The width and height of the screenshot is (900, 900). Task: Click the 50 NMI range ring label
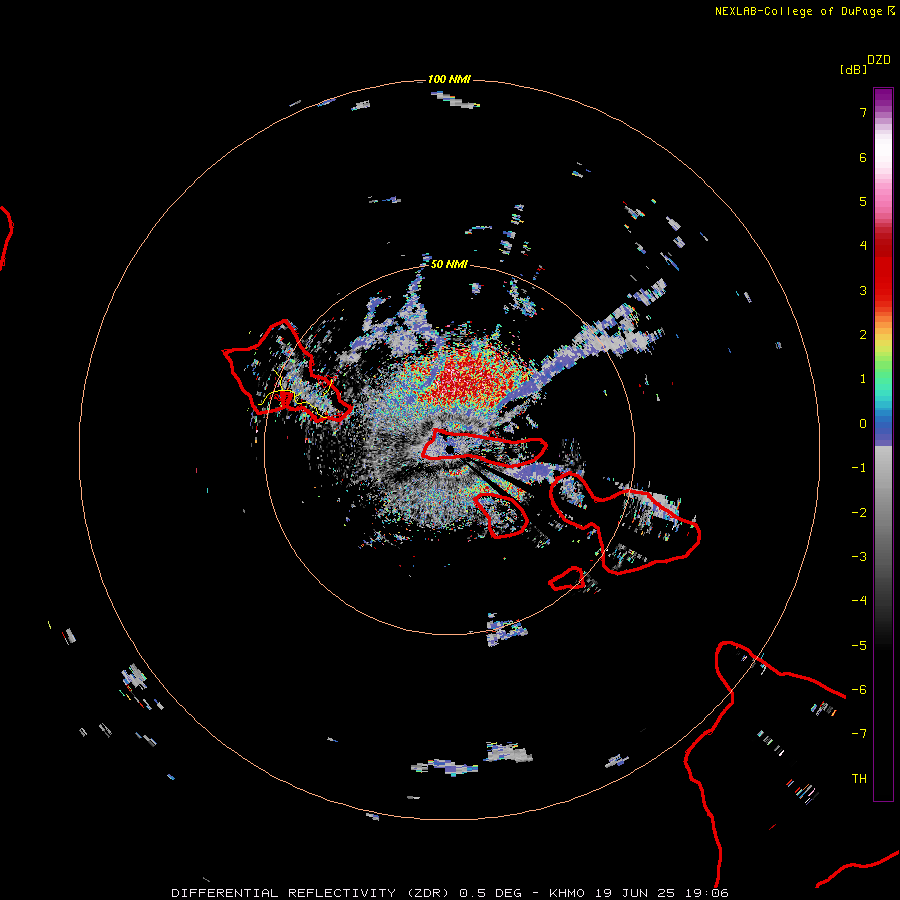pyautogui.click(x=449, y=264)
